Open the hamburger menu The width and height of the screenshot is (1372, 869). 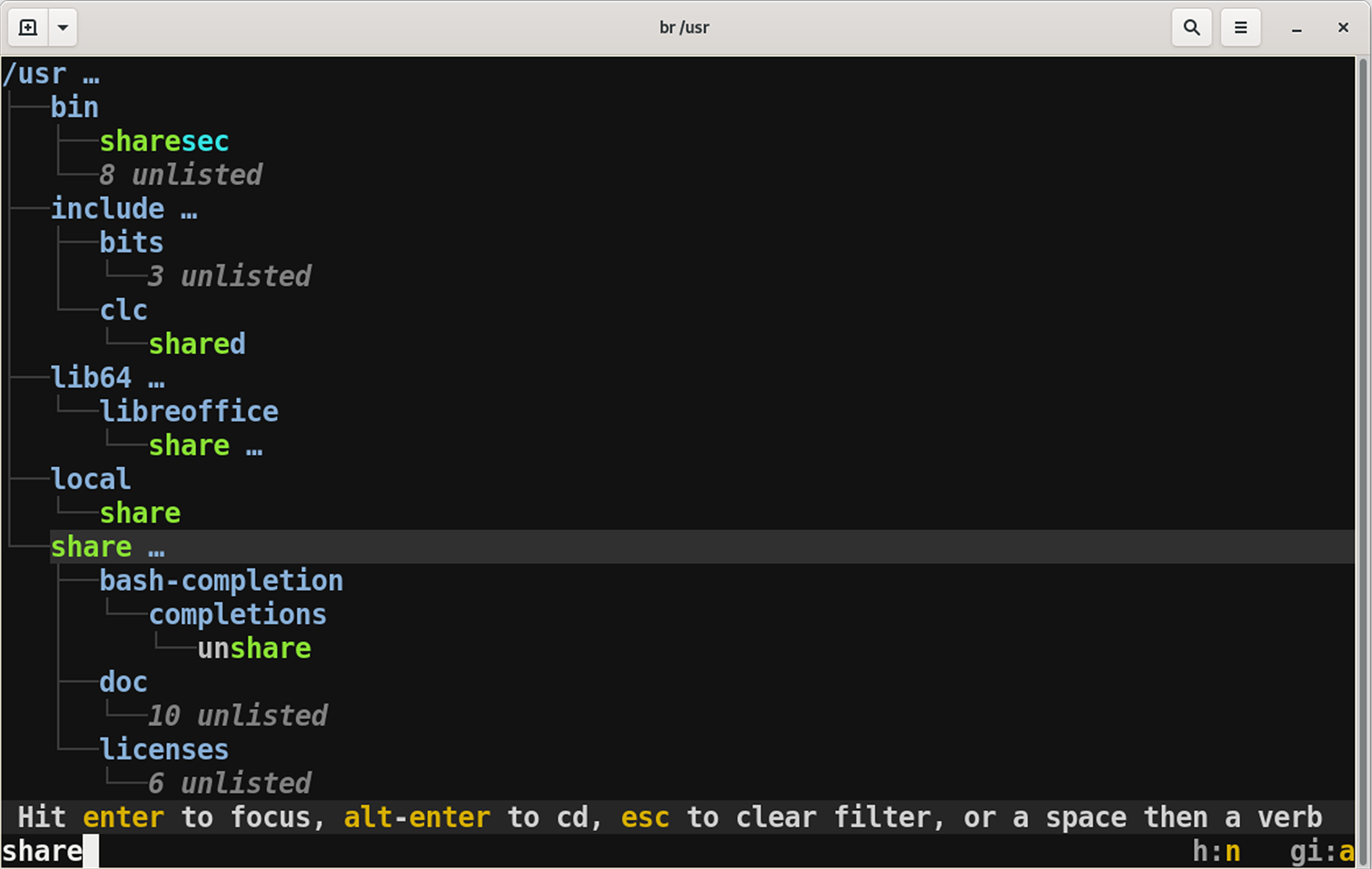(1240, 27)
